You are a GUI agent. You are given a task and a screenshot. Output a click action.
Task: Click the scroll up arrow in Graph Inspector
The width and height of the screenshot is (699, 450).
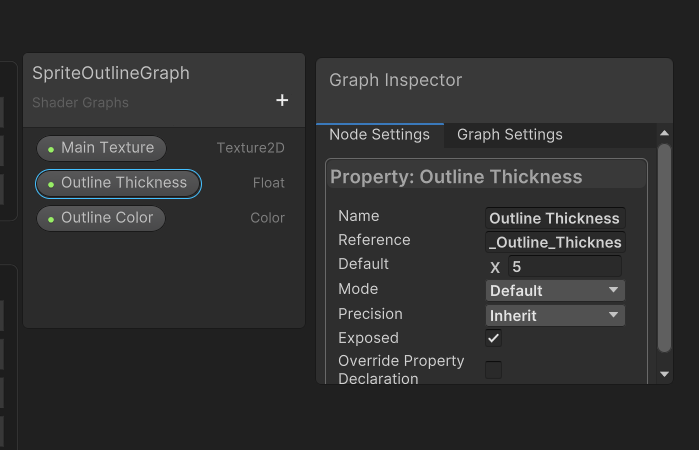(x=665, y=133)
